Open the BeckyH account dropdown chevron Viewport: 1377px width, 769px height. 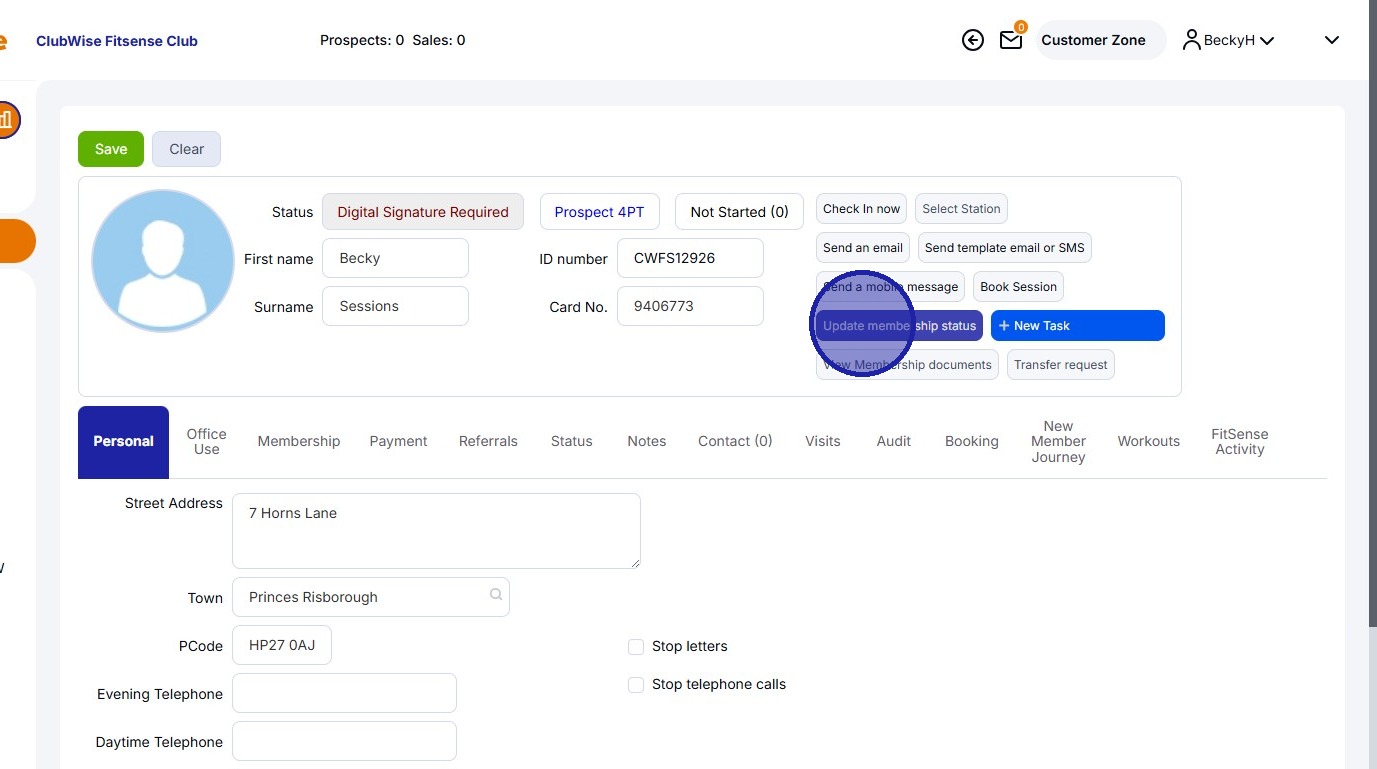pos(1267,40)
